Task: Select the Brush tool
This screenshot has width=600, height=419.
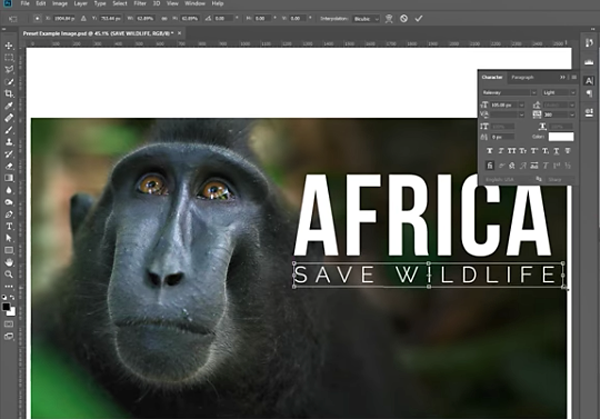Action: (x=9, y=130)
